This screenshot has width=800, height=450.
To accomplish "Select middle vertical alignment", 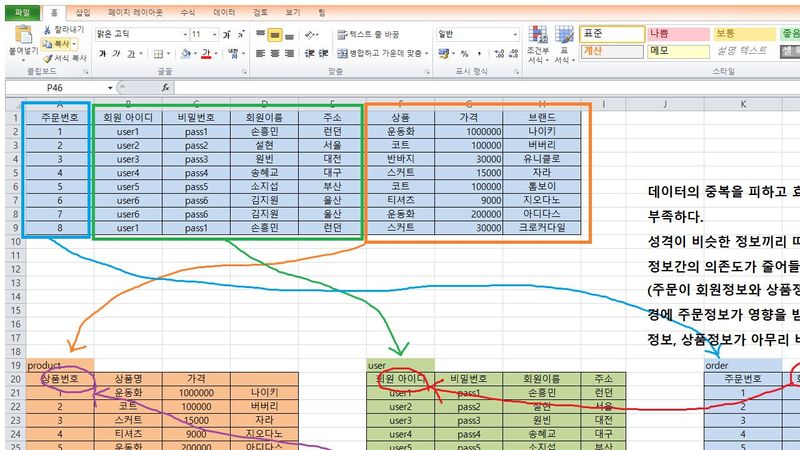I will 275,35.
